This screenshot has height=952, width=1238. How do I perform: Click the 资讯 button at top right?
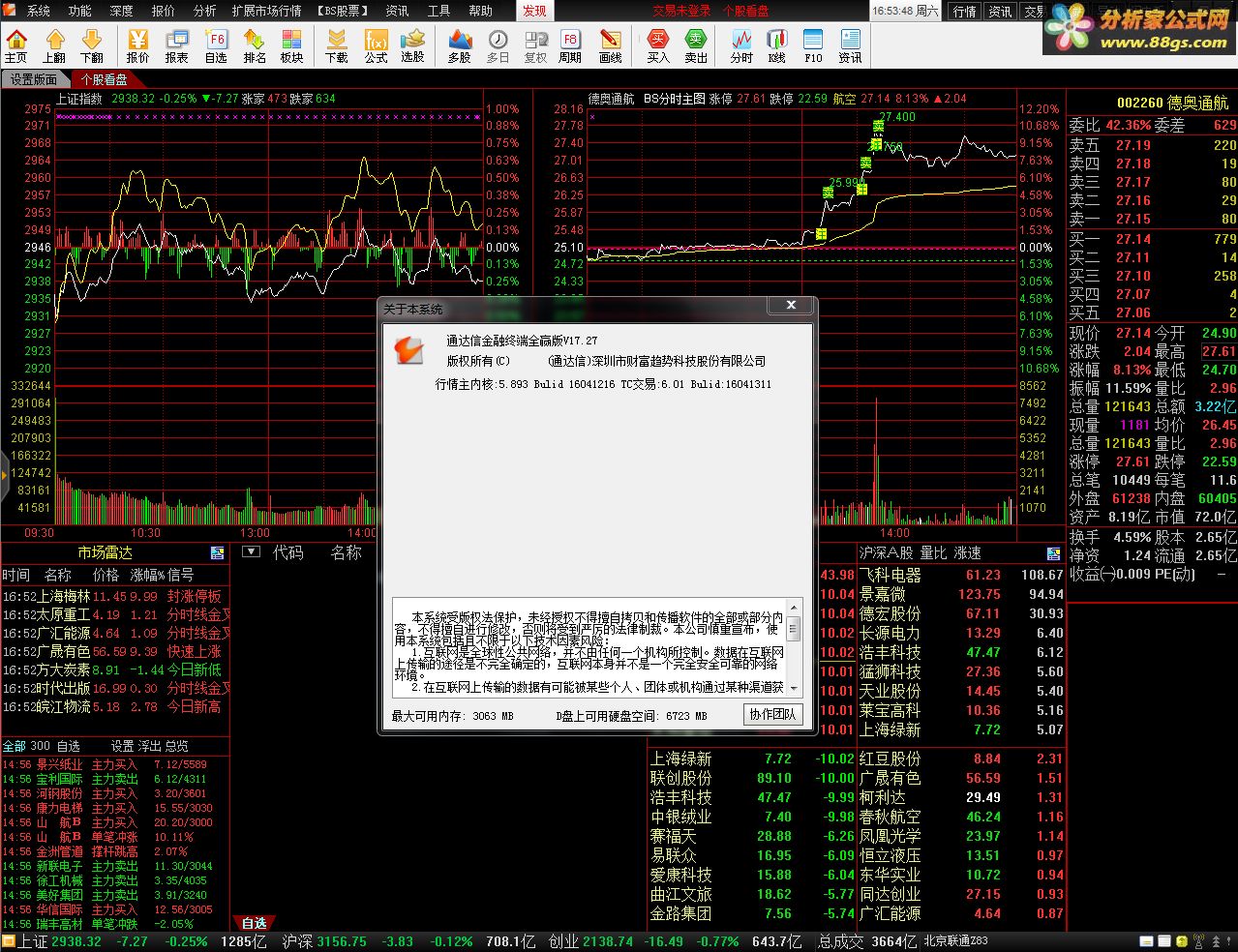(1000, 11)
